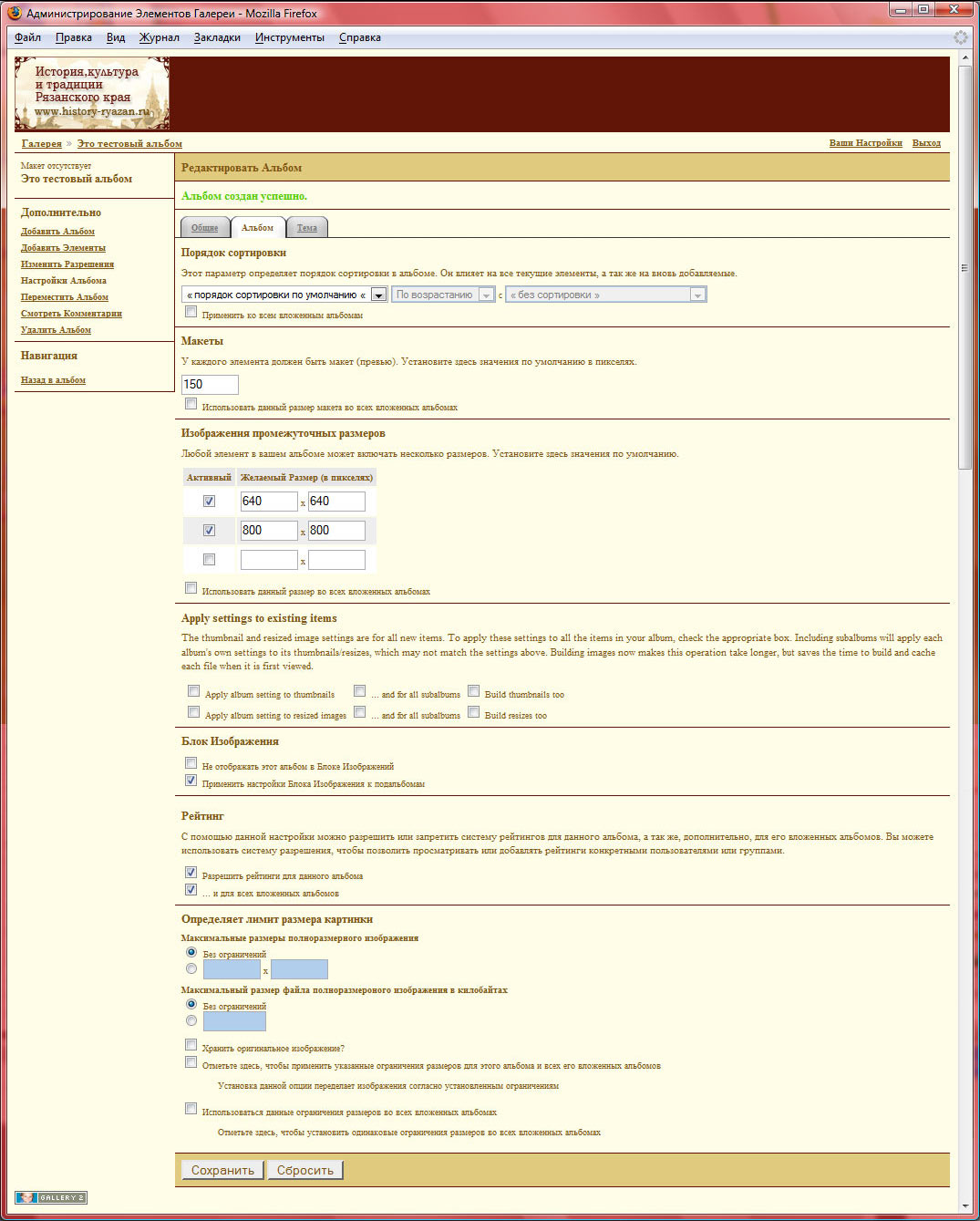Screen dimensions: 980x1221
Task: Switch to the Общие tab
Action: coord(205,228)
